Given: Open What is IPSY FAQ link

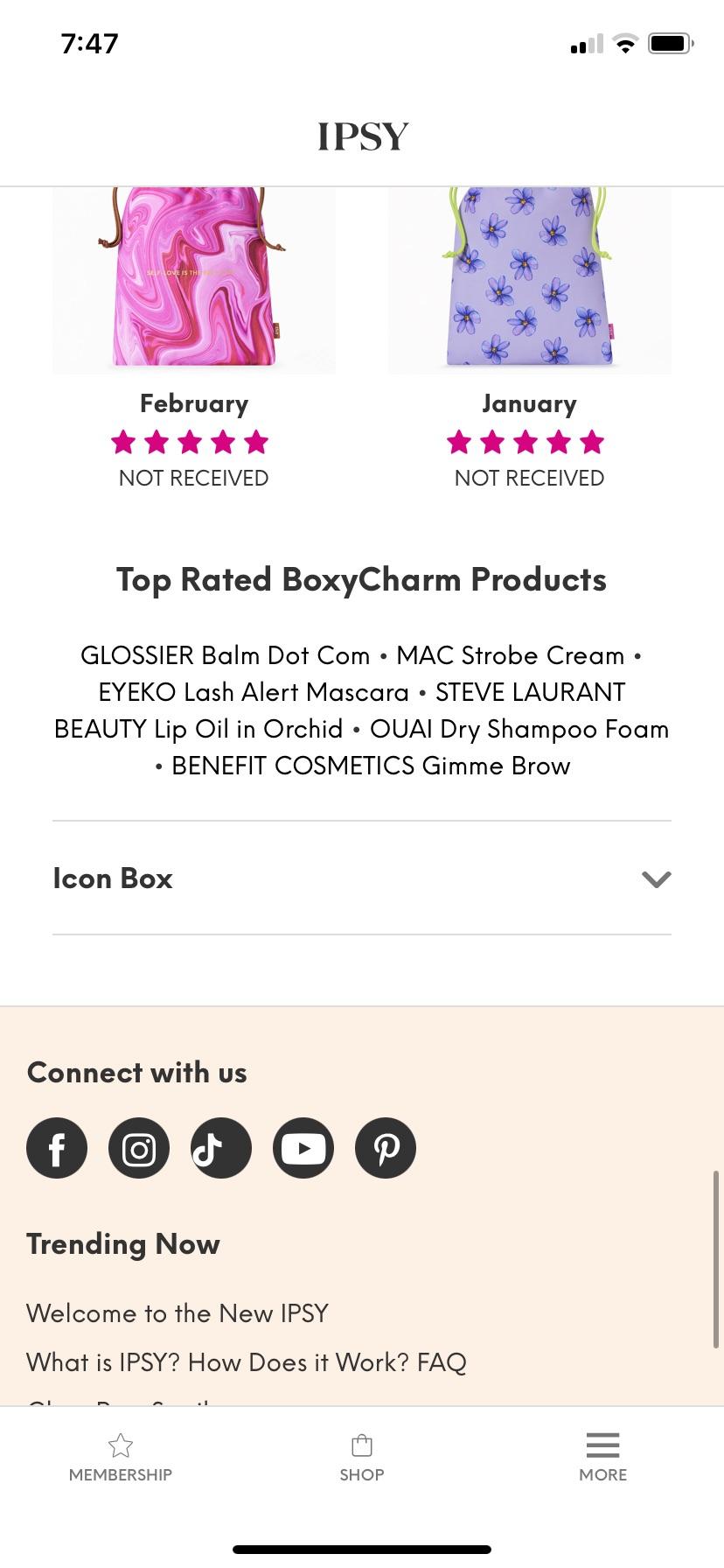Looking at the screenshot, I should (x=247, y=1362).
